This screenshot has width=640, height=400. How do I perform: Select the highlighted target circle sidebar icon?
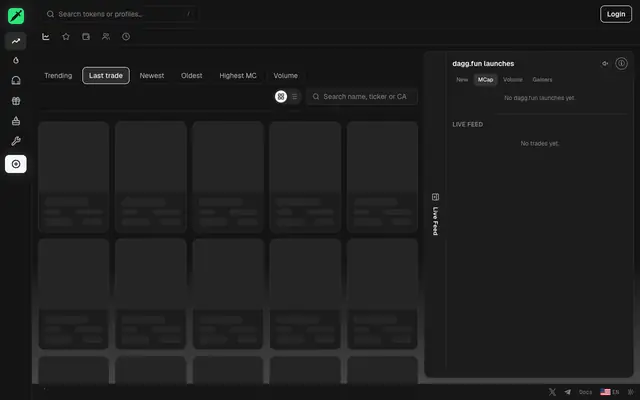[16, 164]
